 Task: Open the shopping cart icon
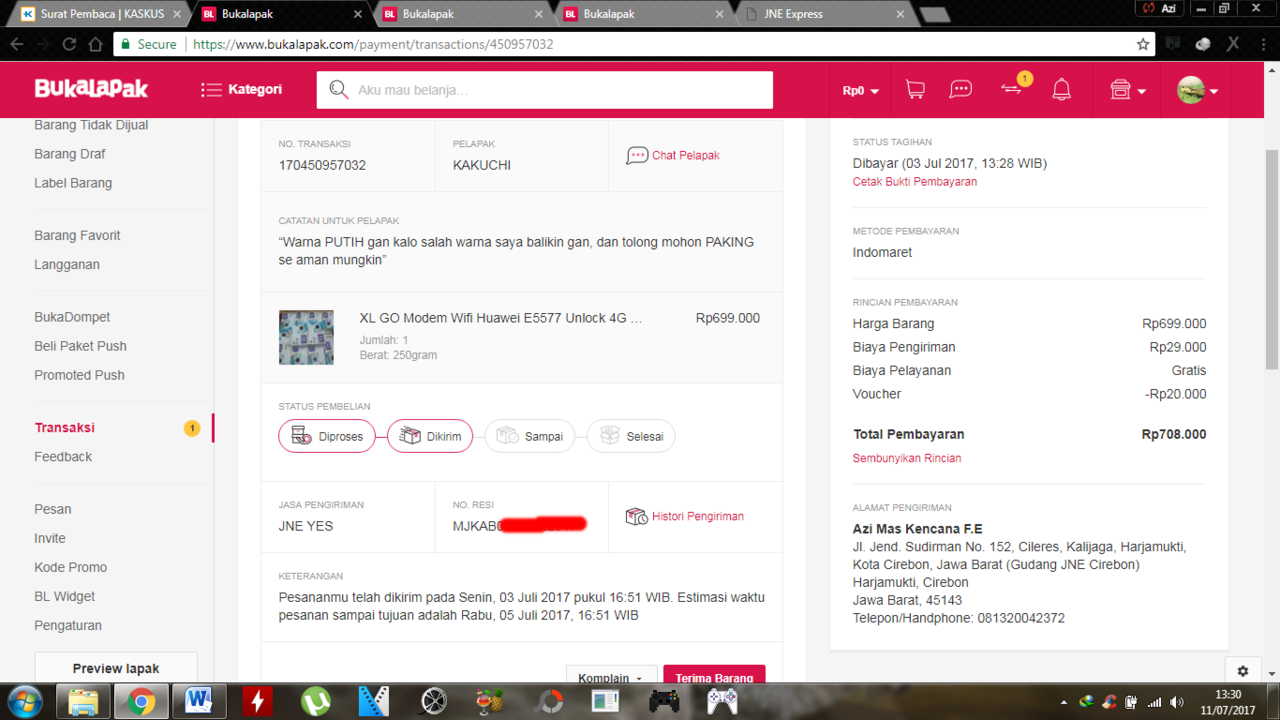coord(915,90)
